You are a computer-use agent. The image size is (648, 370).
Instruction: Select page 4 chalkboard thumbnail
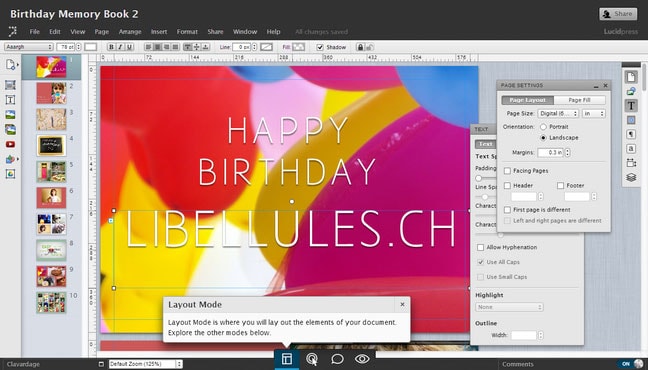point(51,146)
